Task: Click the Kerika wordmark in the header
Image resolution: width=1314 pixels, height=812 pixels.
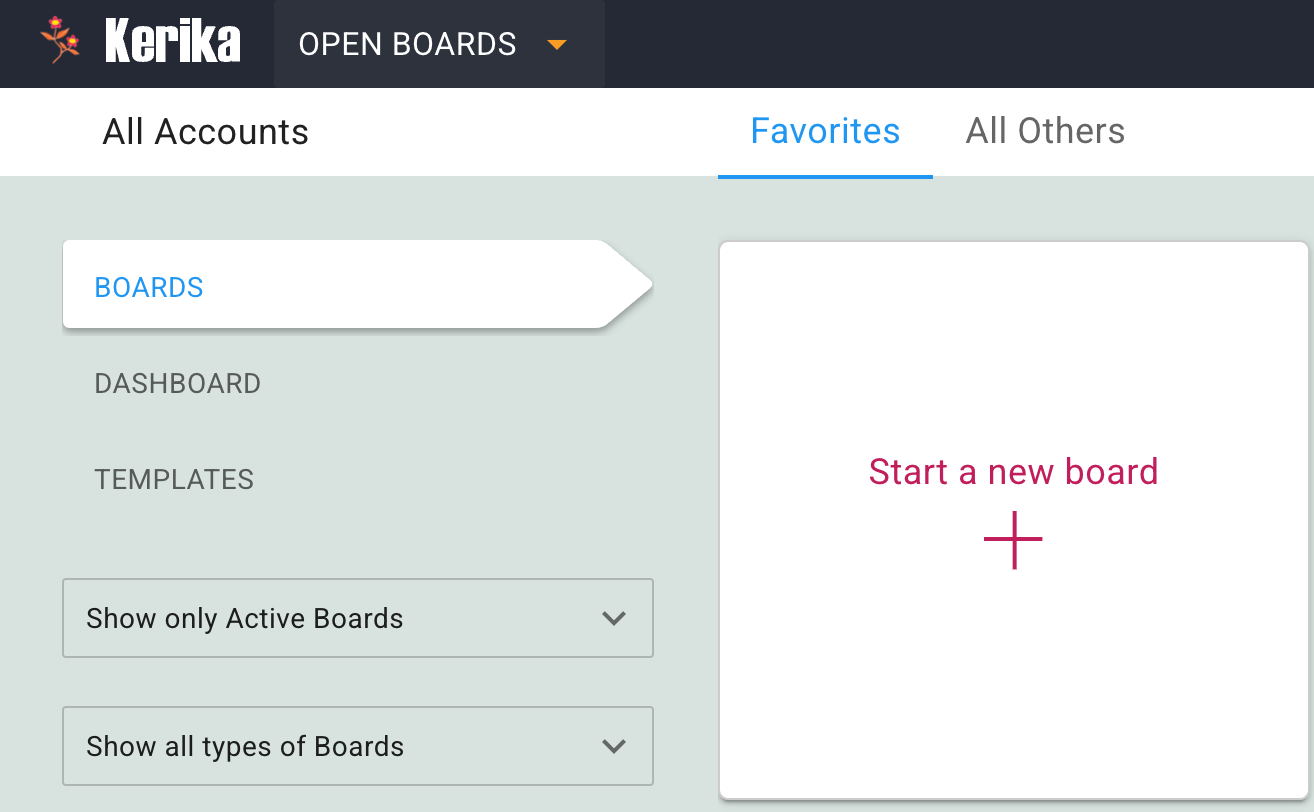Action: (172, 43)
